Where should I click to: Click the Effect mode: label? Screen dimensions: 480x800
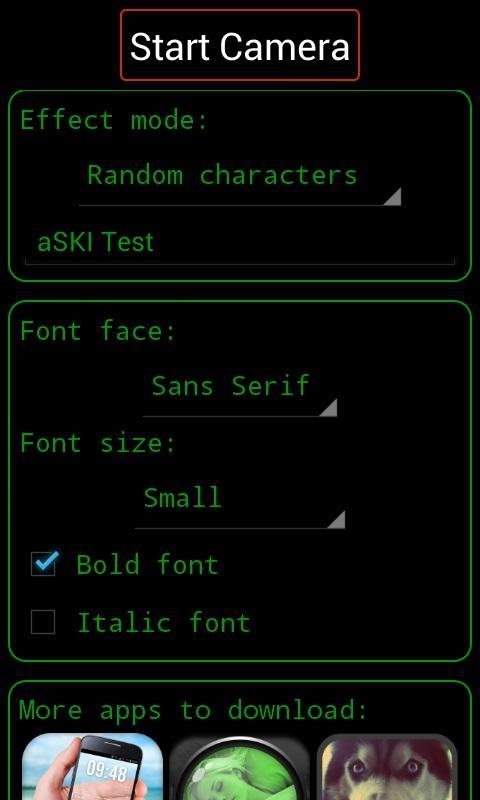pyautogui.click(x=114, y=120)
